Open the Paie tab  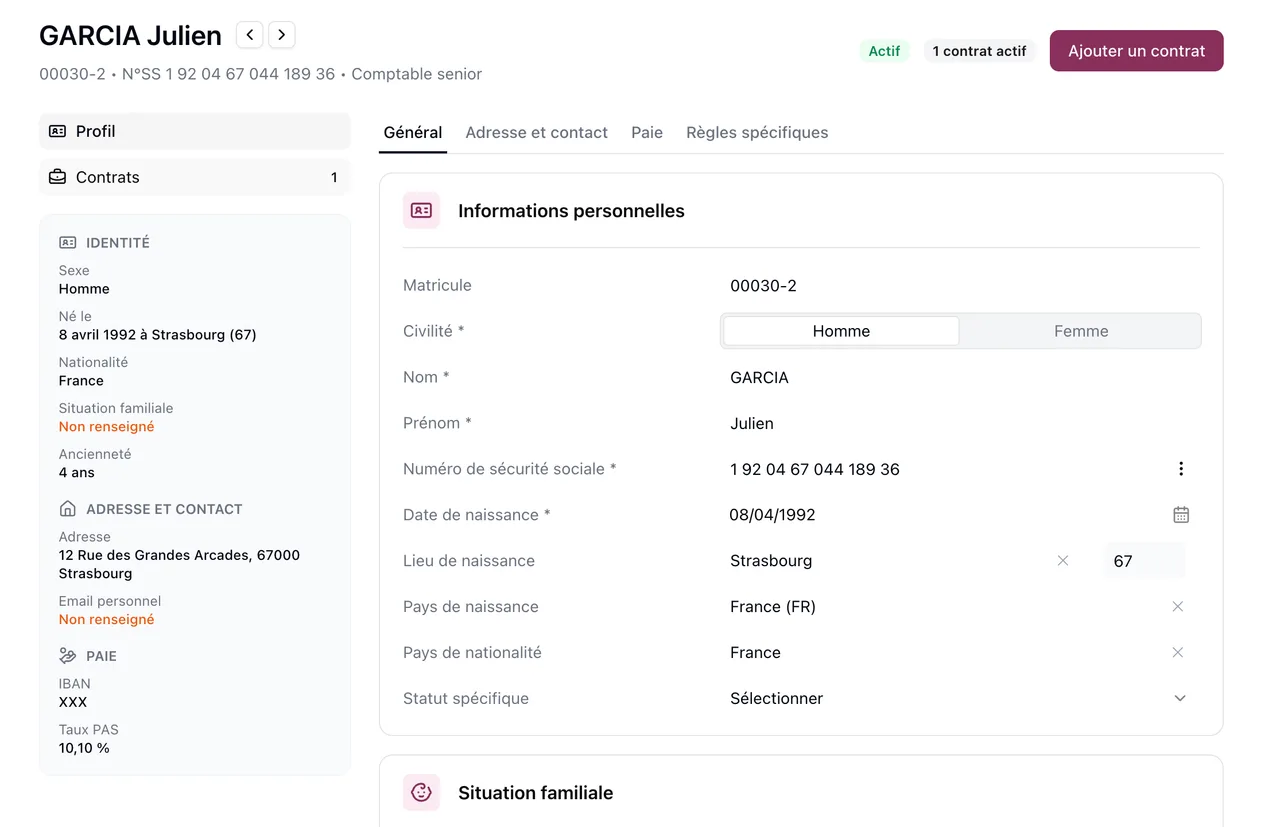pos(647,133)
